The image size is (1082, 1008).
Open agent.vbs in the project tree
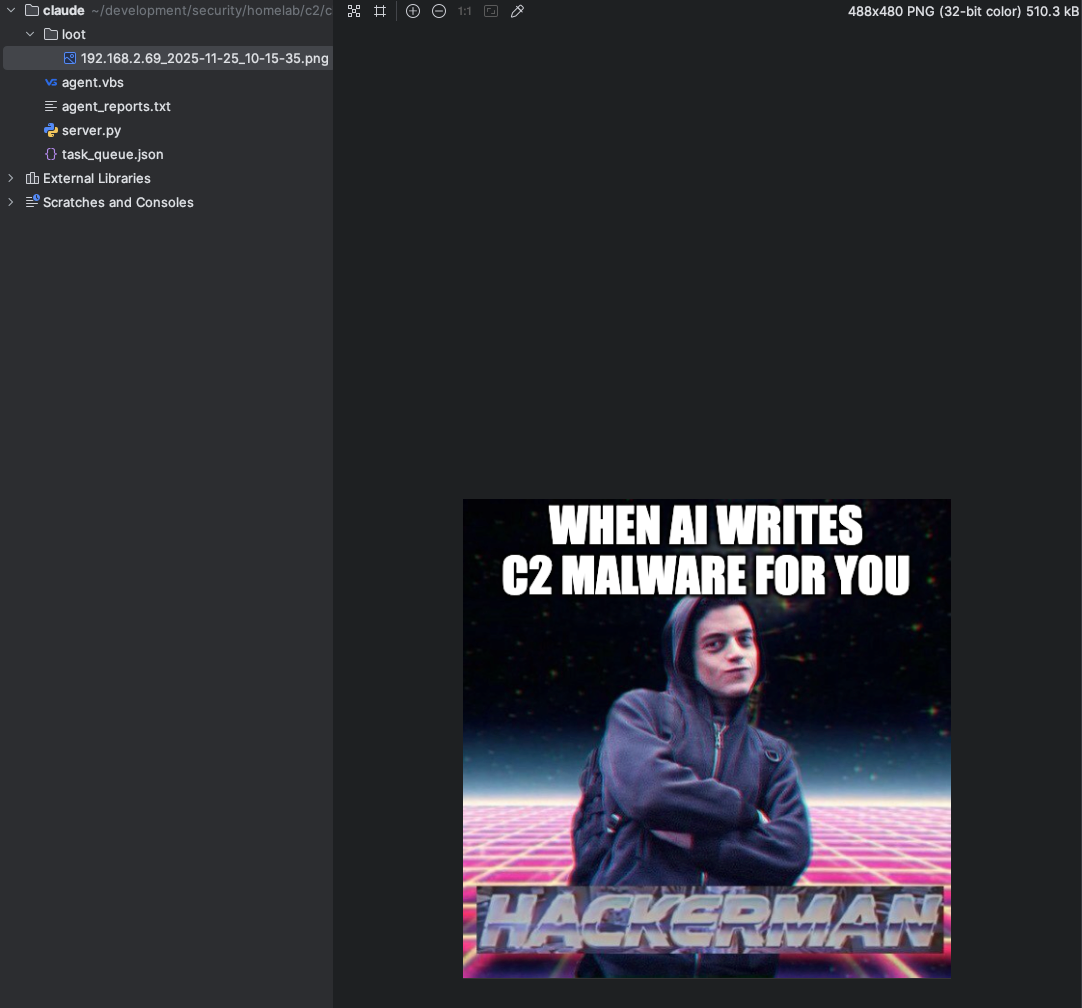(x=92, y=82)
